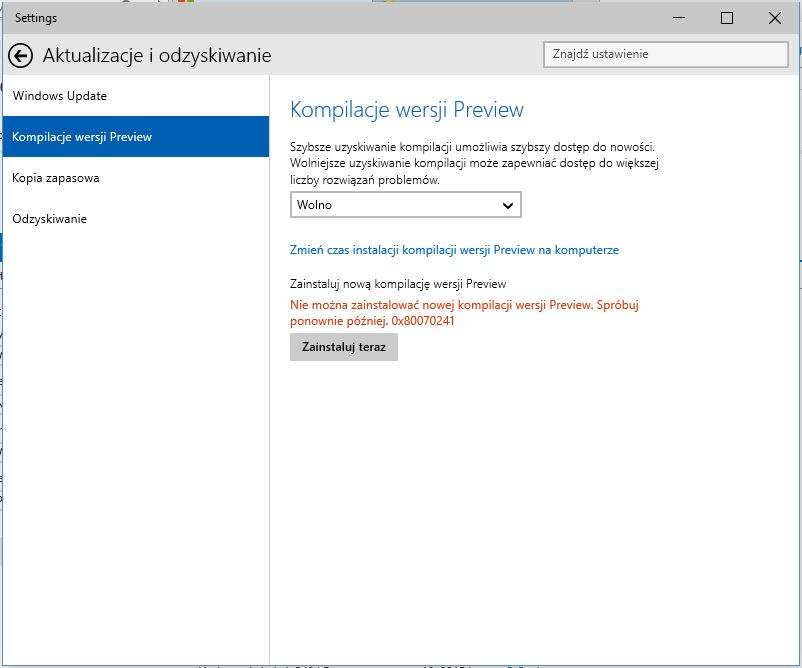Click description text Szybsze uzyskiwanie kompilacji
Viewport: 802px width, 668px height.
coord(474,163)
